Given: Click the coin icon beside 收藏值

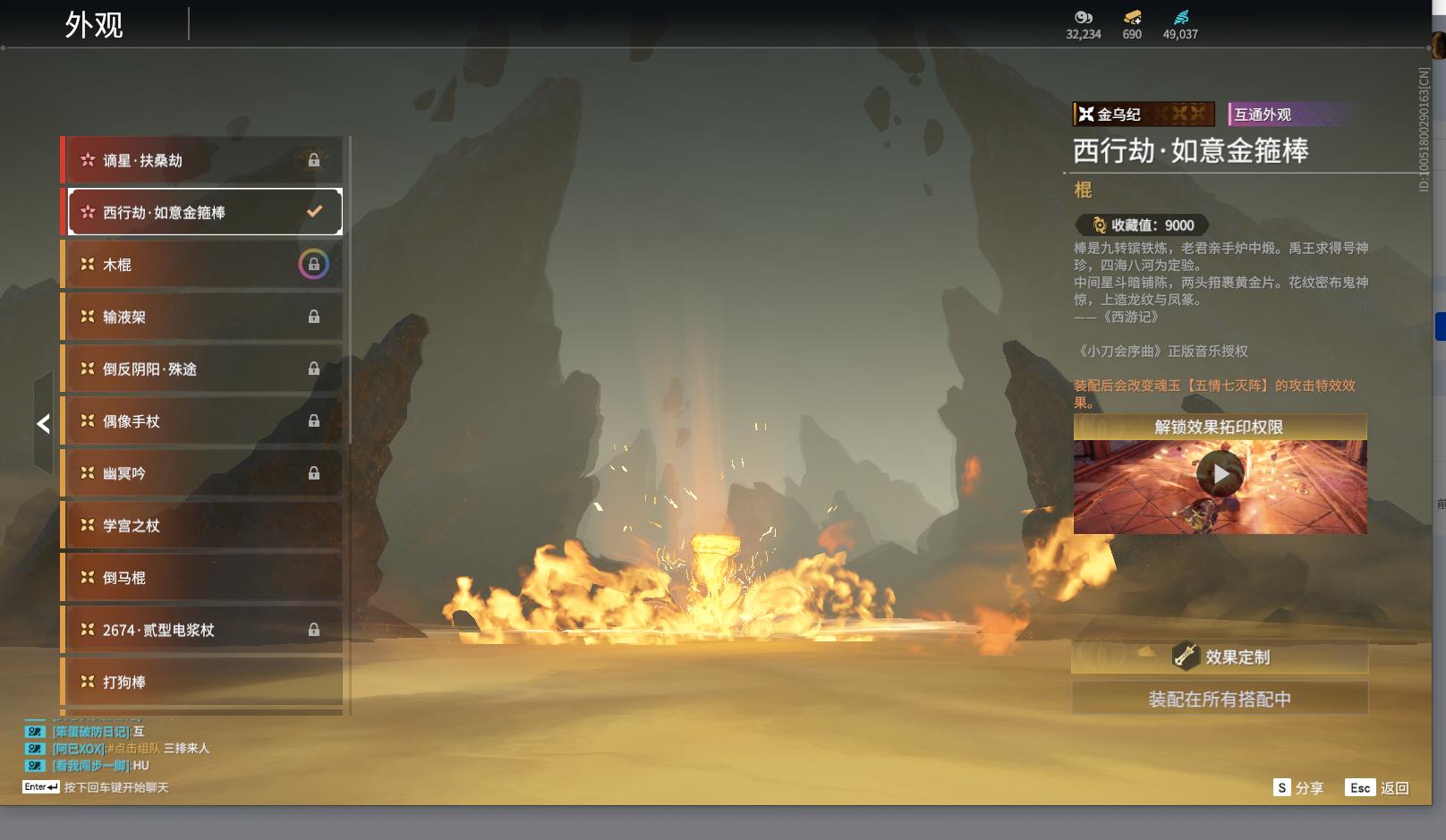Looking at the screenshot, I should pos(1100,225).
